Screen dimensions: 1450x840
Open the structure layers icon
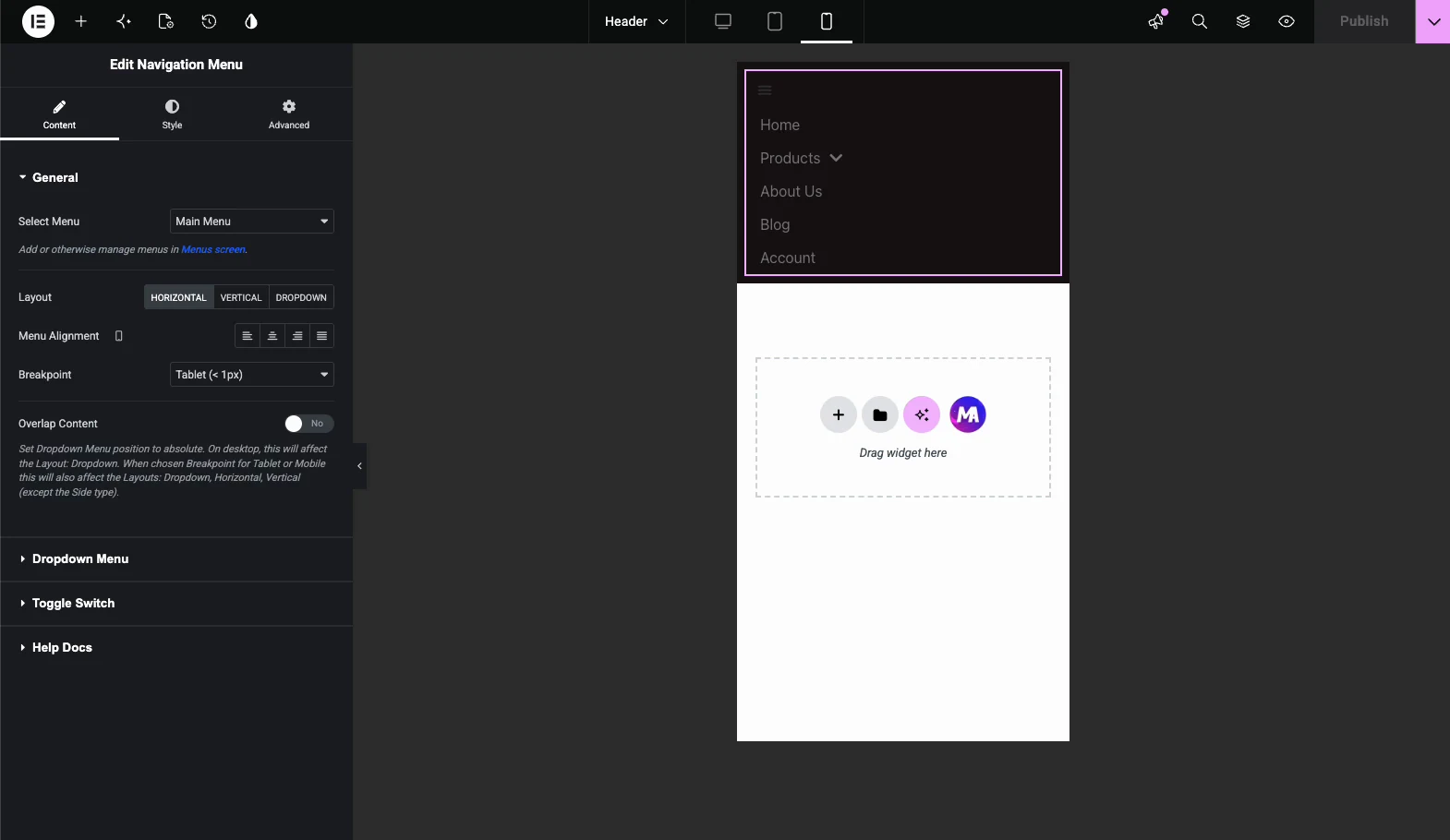[x=1243, y=21]
